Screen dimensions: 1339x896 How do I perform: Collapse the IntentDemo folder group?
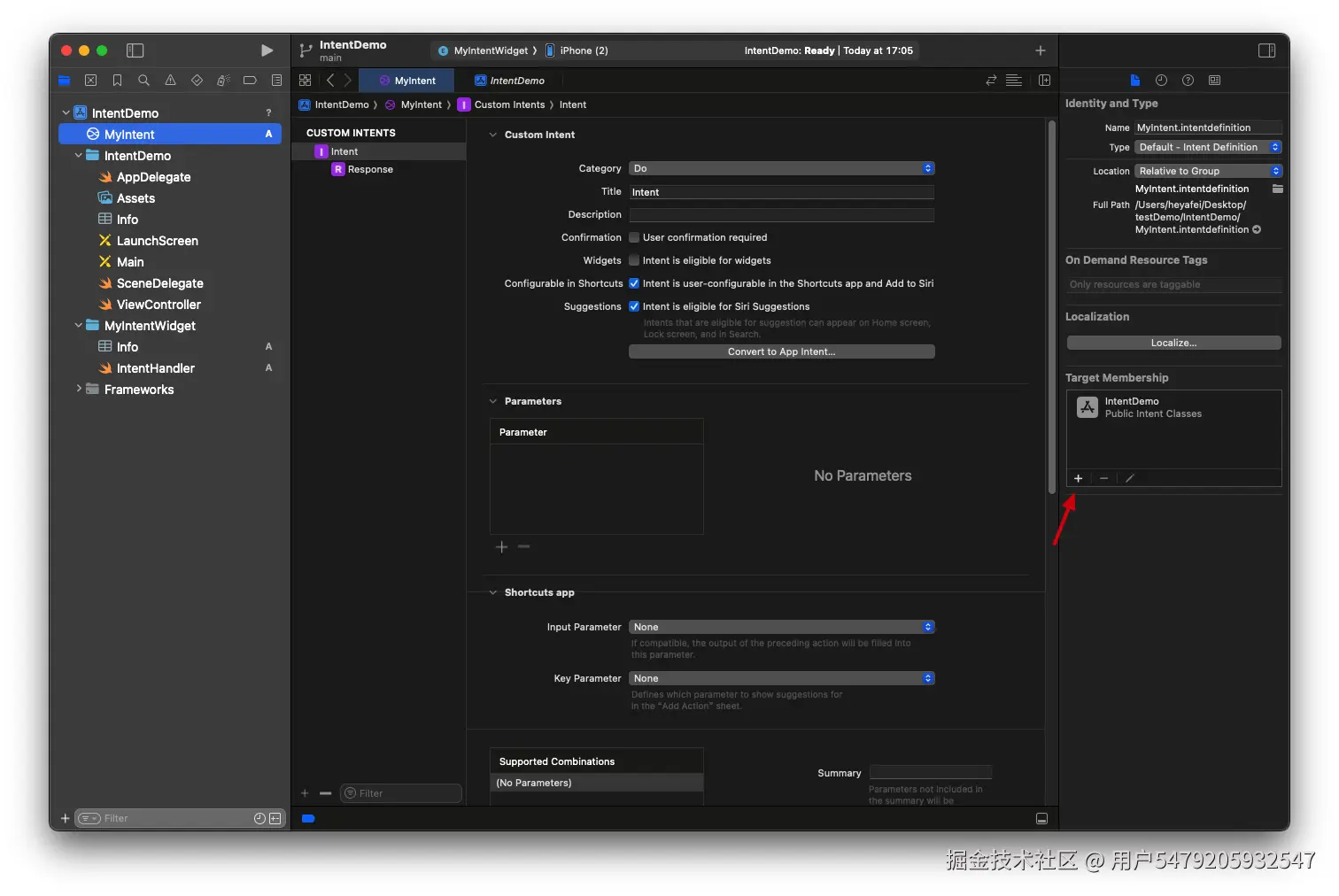(x=79, y=155)
